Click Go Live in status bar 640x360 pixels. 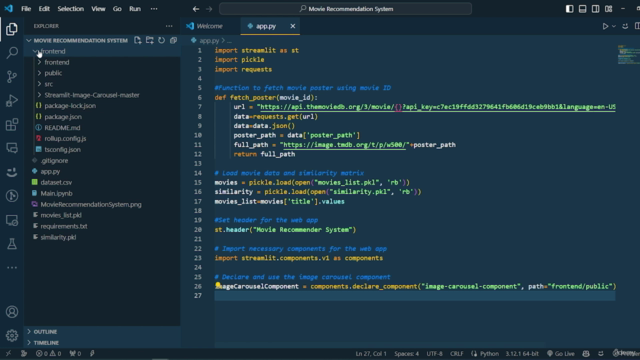click(560, 353)
